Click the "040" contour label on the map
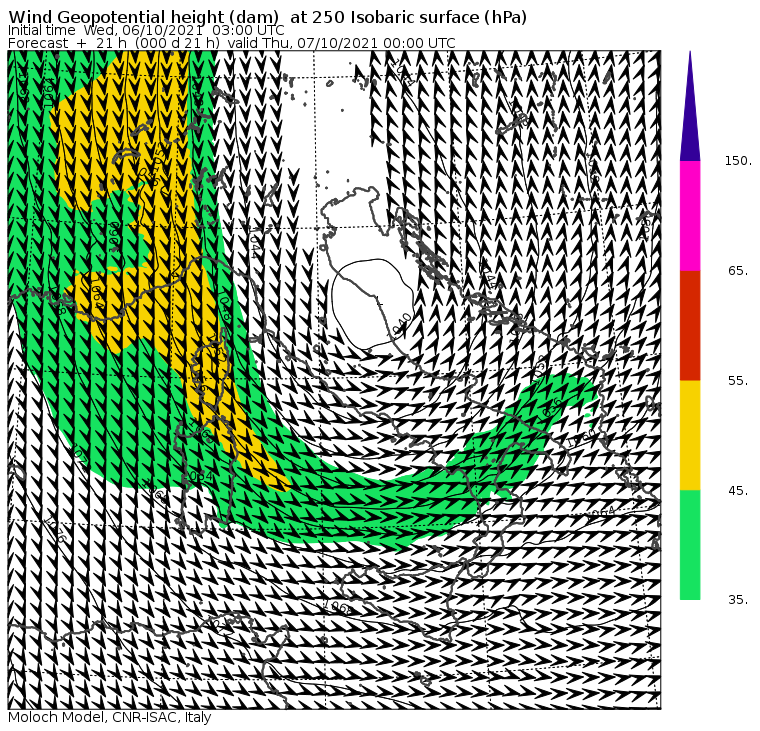760x731 pixels. [x=402, y=325]
